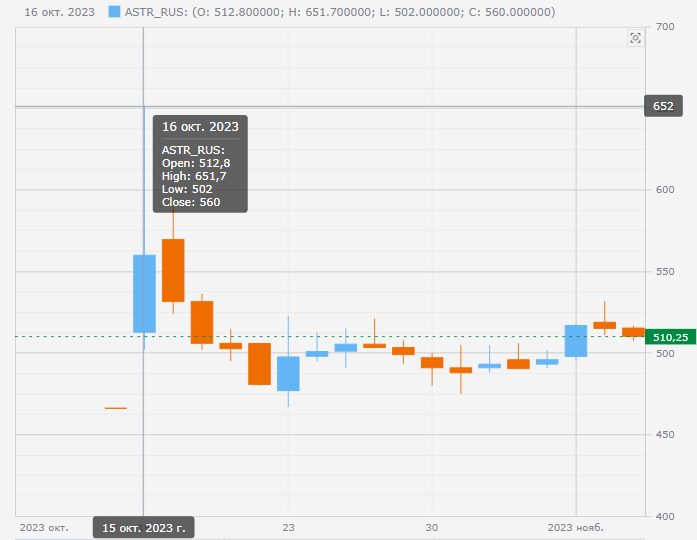Click the 2023 нояб. time axis label
697x540 pixels.
click(574, 526)
